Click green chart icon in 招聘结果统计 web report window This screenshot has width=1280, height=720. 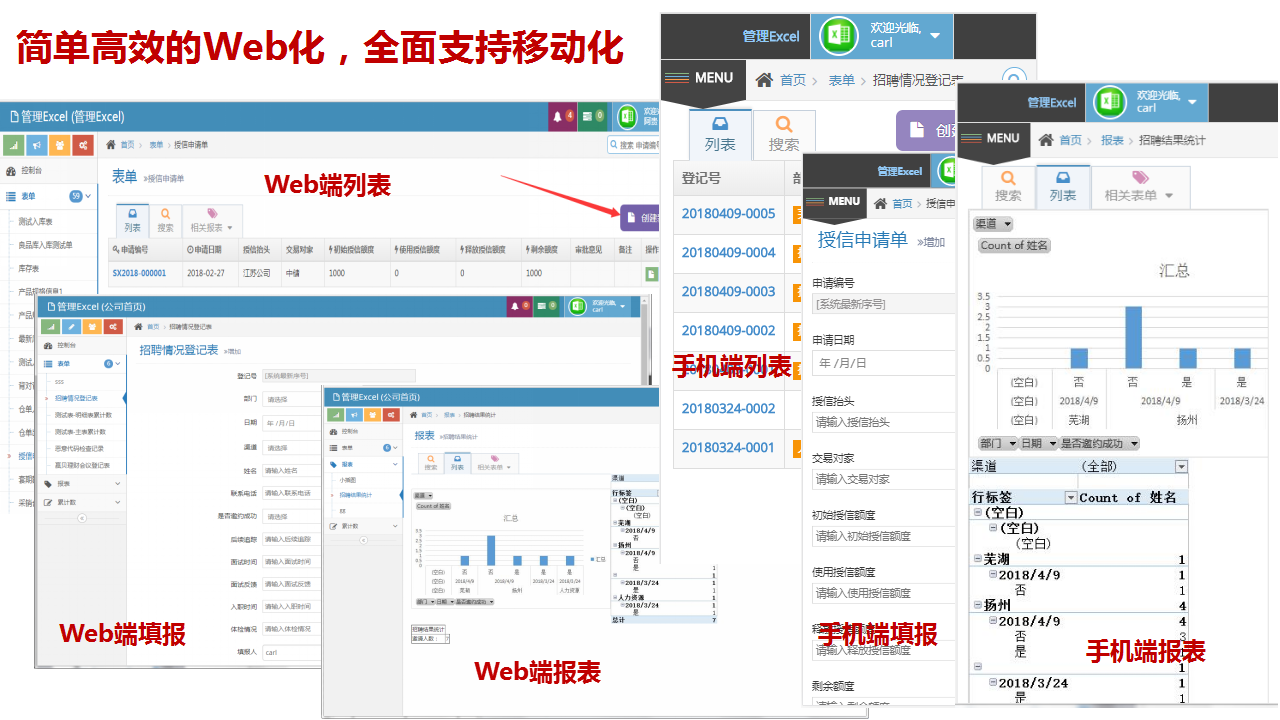[334, 414]
